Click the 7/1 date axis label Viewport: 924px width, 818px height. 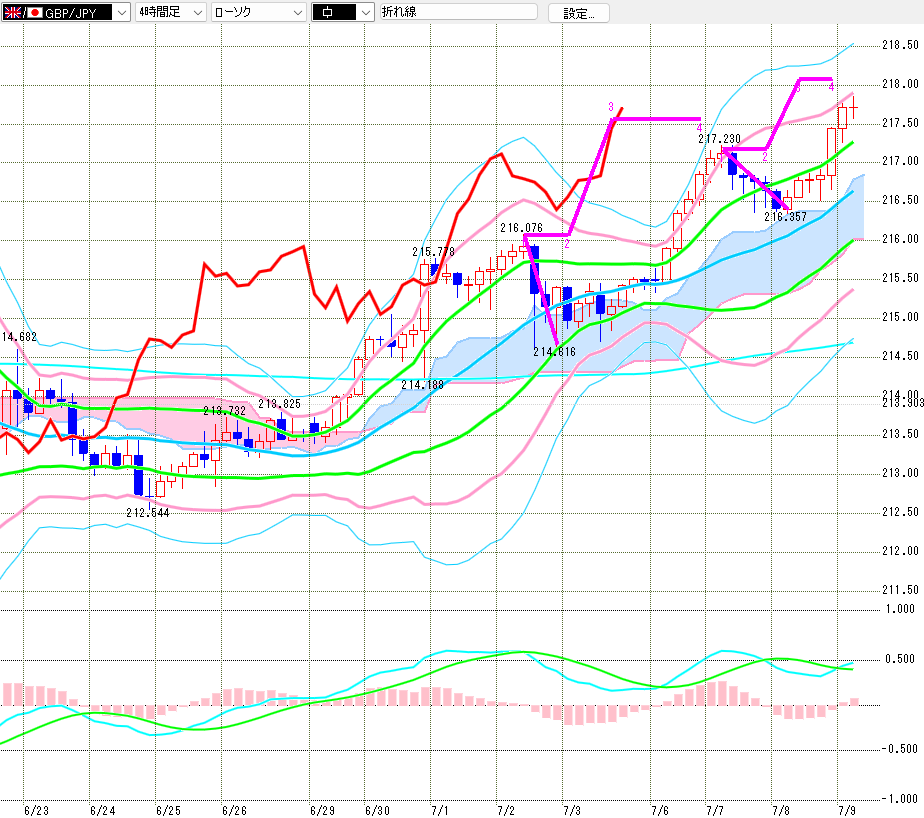440,811
